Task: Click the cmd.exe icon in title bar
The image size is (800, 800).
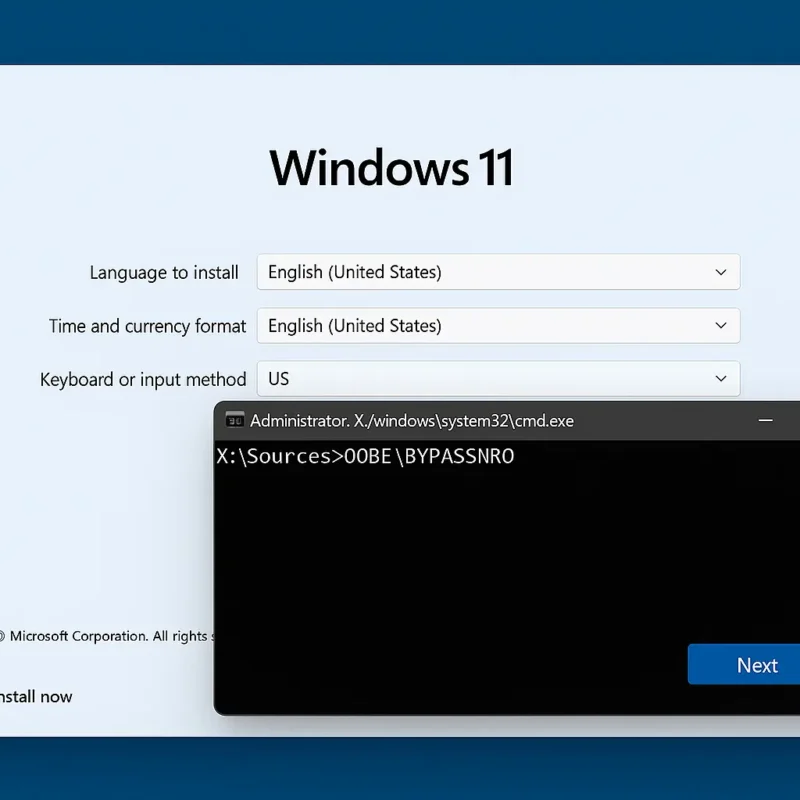Action: click(x=235, y=421)
